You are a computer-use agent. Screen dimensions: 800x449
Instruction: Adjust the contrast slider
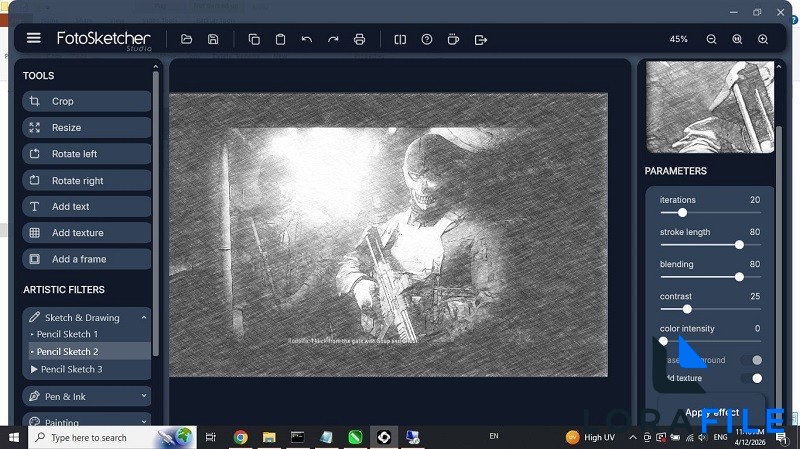coord(710,309)
